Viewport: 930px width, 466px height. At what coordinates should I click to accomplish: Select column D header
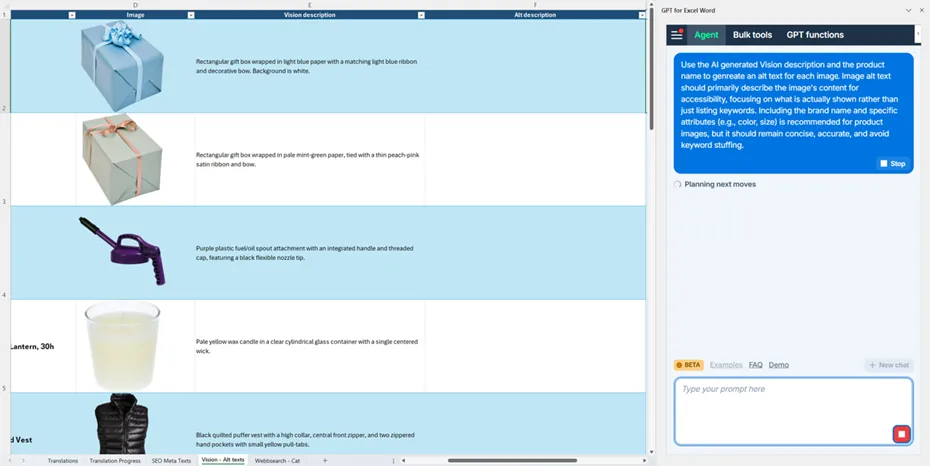135,5
